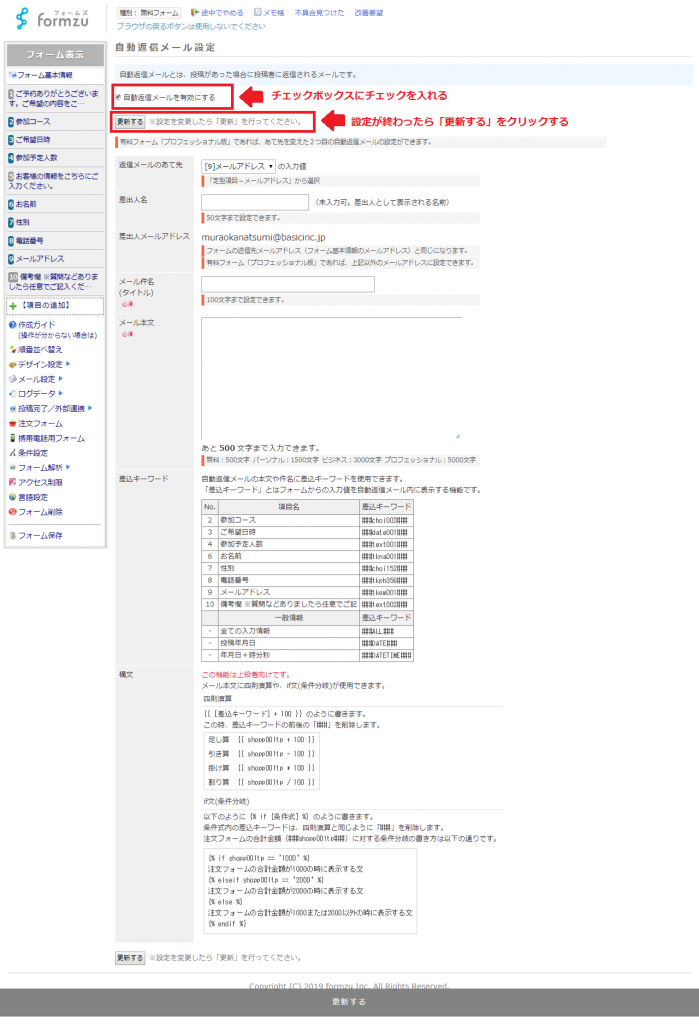Screen dimensions: 699x1024
Task: Toggle 自動返信メールを有効にする checkbox
Action: [119, 97]
